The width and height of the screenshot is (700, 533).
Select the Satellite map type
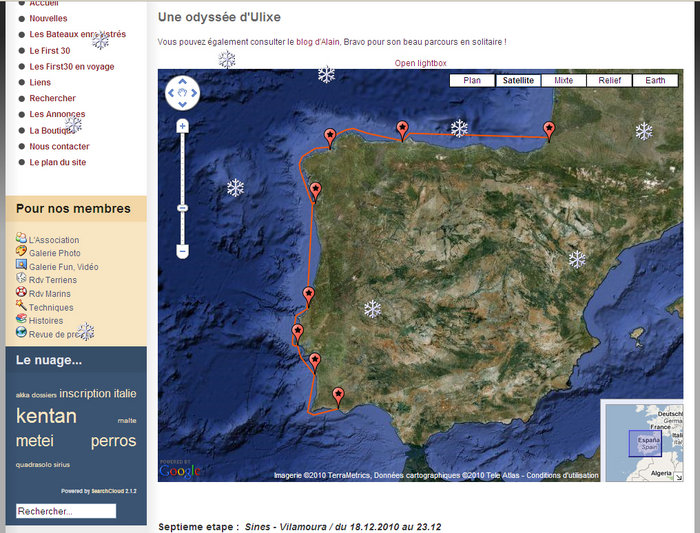click(518, 80)
